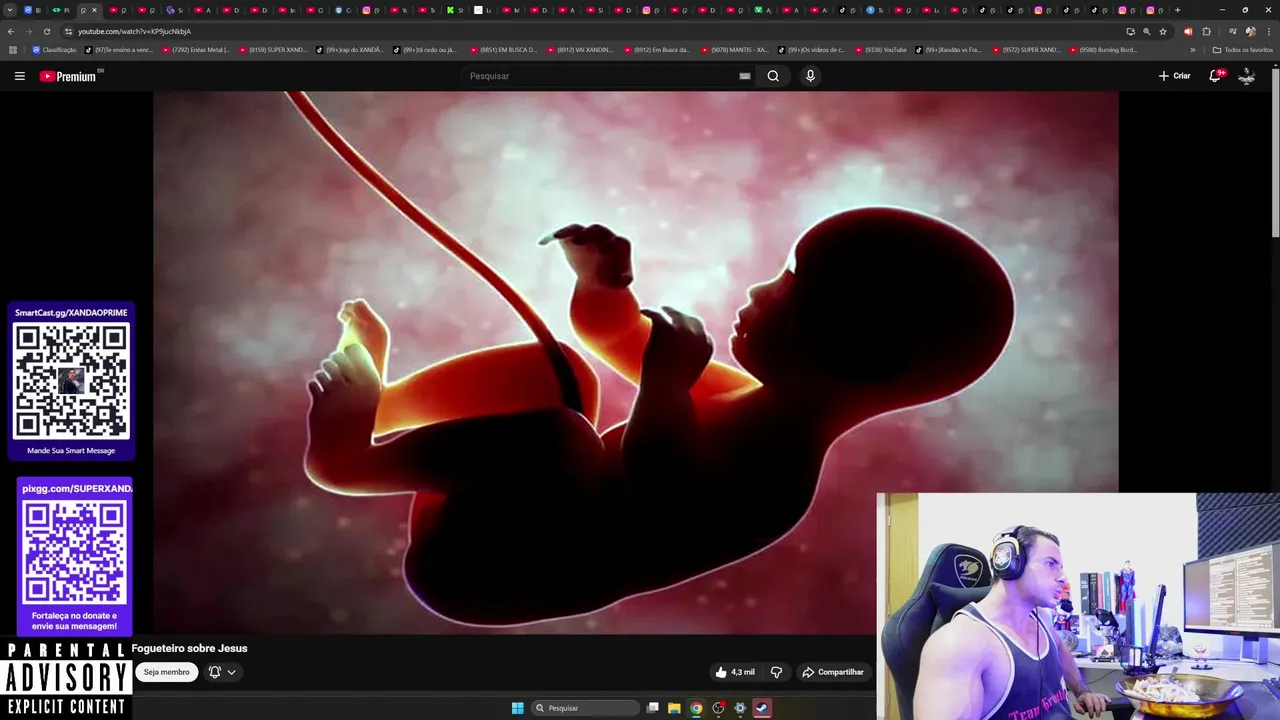The width and height of the screenshot is (1280, 720).
Task: Click the Compartilhar share button
Action: [833, 672]
